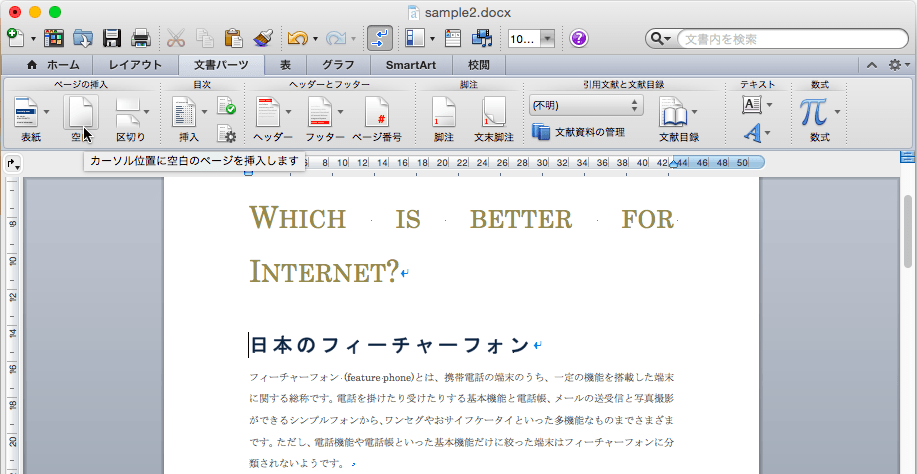Click the vertical scrollbar thumb
917x474 pixels.
tap(908, 232)
